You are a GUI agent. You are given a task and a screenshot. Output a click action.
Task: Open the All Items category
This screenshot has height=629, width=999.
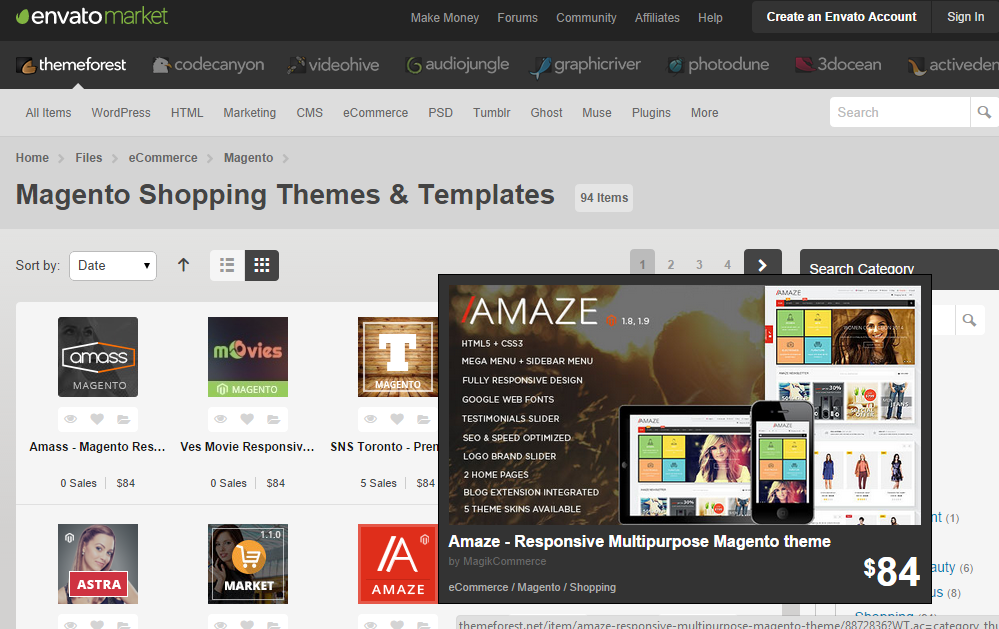pyautogui.click(x=48, y=113)
